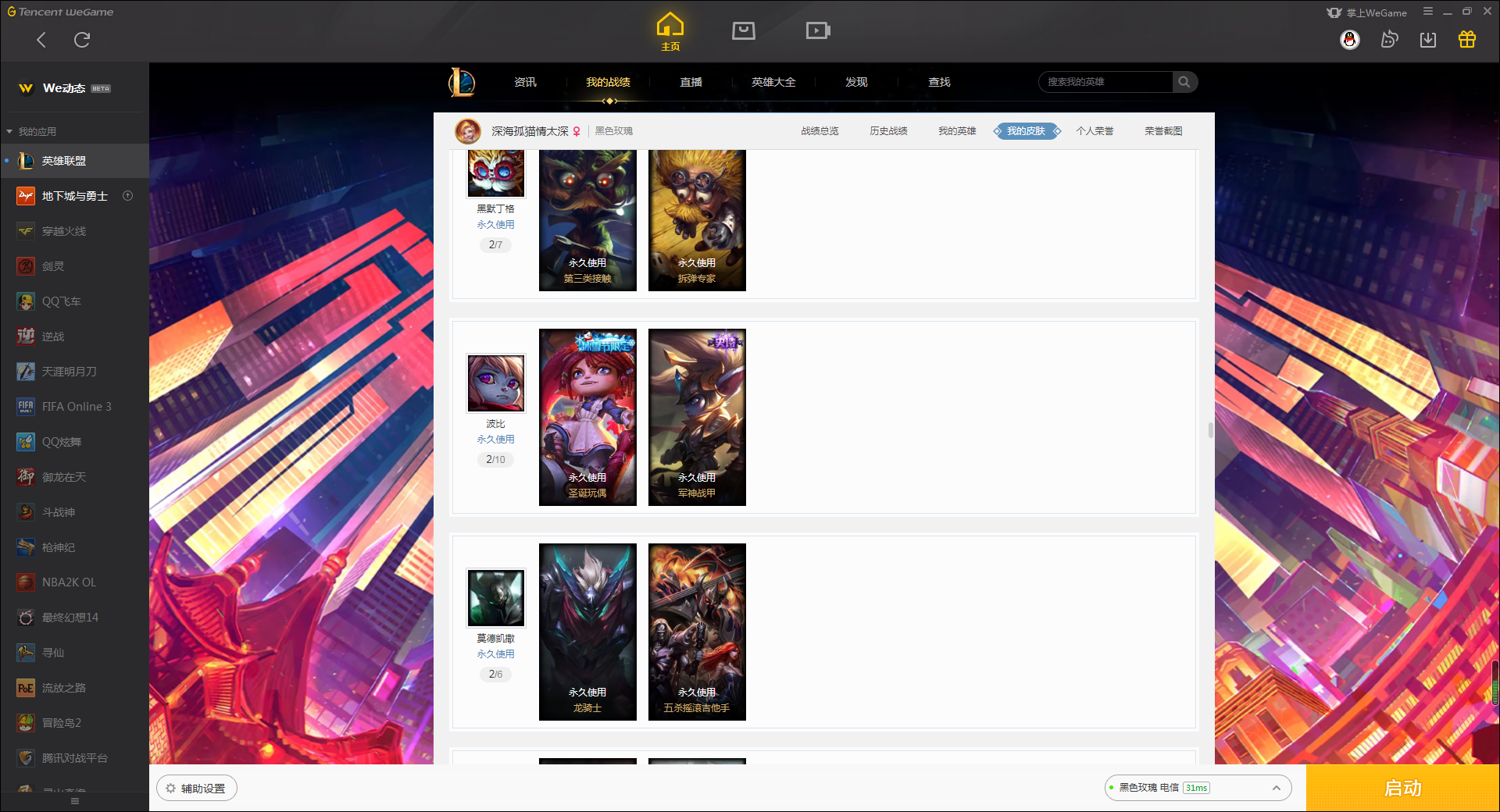1500x812 pixels.
Task: Select 英雄联盟 in the sidebar
Action: click(74, 161)
